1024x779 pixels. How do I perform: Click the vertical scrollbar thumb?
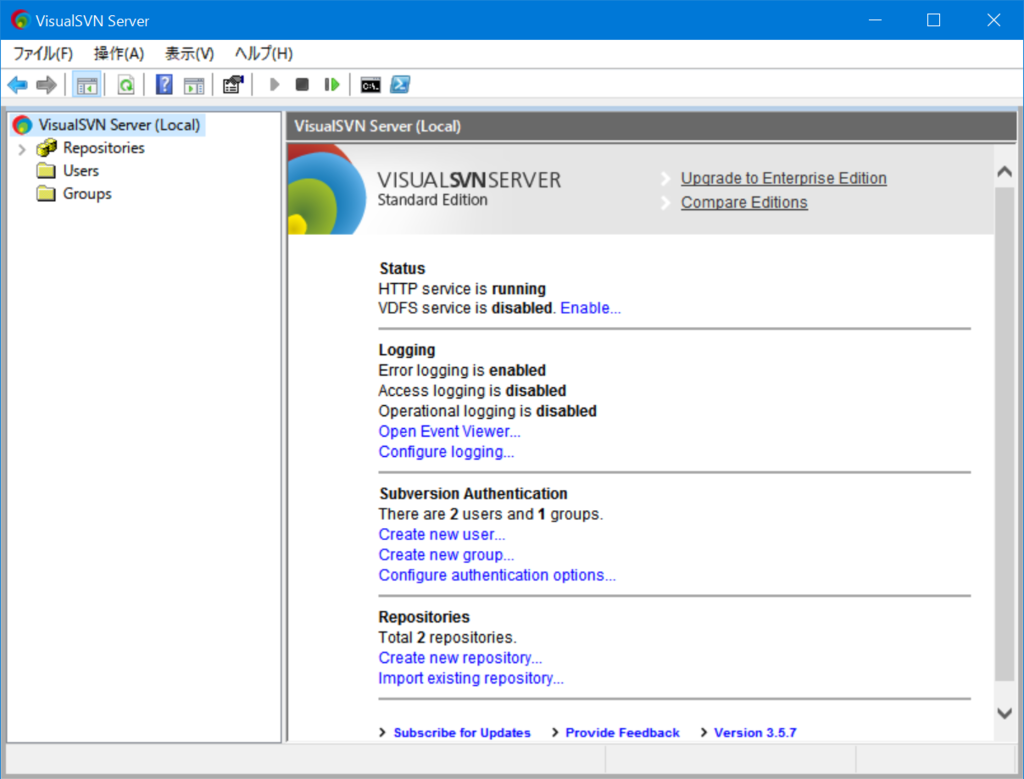[x=1004, y=434]
